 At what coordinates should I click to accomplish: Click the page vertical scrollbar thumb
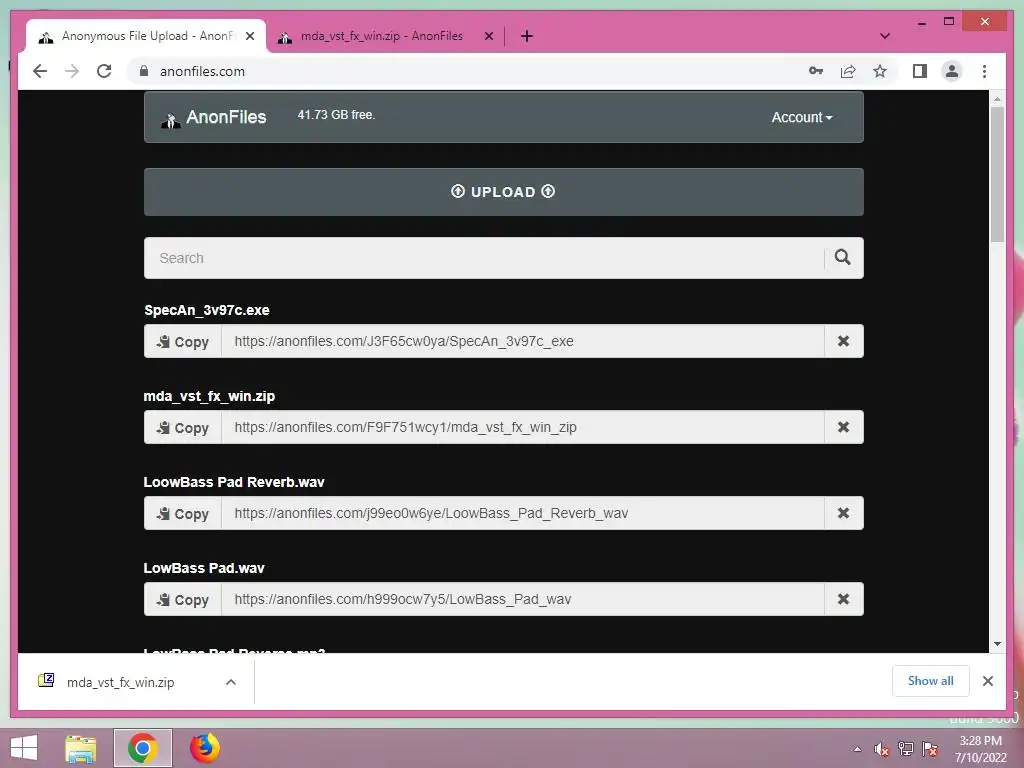997,174
